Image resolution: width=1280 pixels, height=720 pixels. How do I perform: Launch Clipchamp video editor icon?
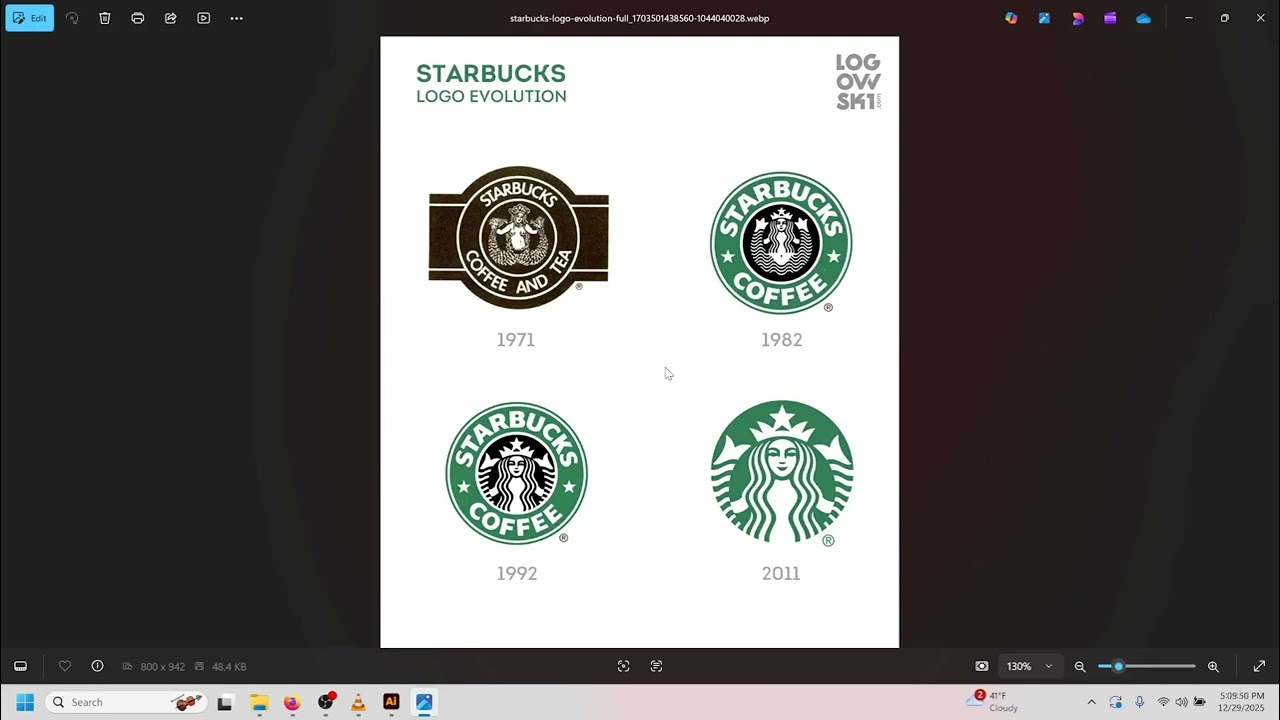tap(1110, 18)
